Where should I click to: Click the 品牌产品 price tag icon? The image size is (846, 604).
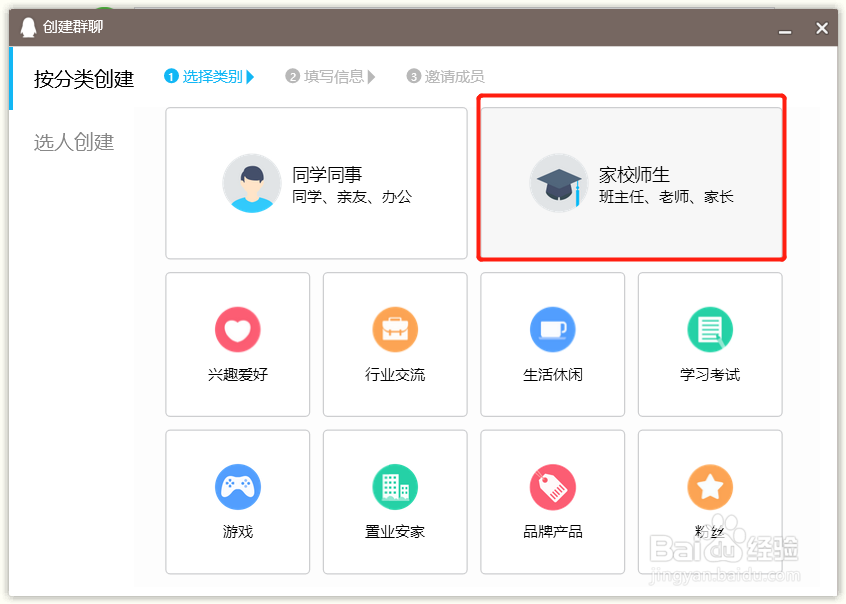552,487
